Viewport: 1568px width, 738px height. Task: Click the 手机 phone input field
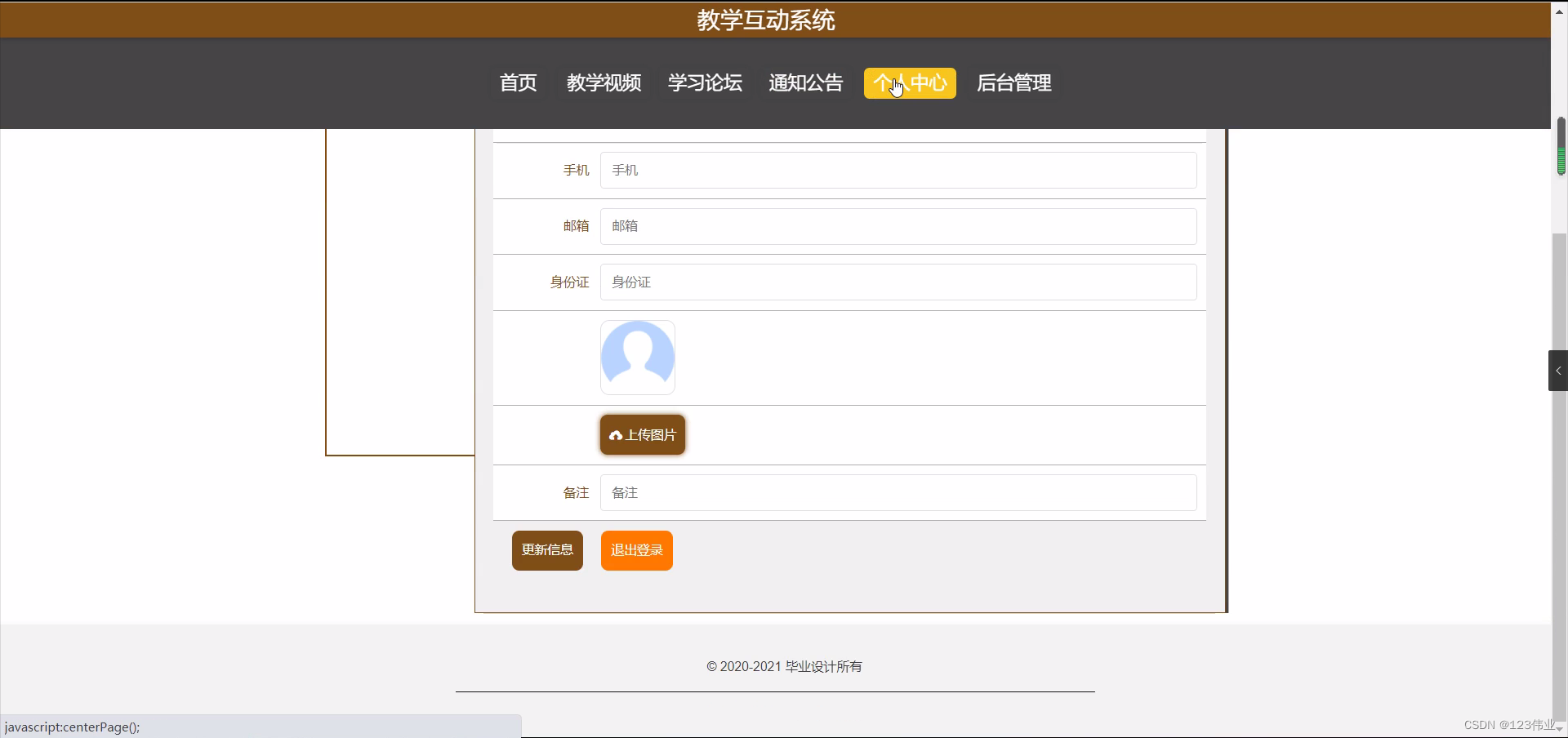897,170
